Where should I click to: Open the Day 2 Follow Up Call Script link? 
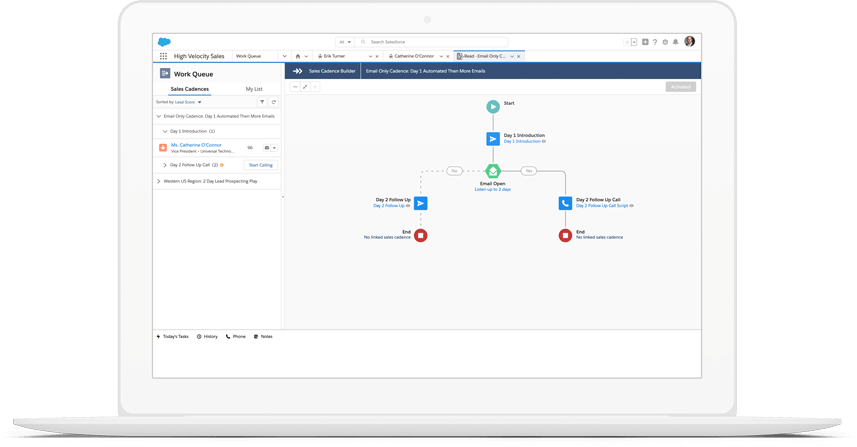602,206
